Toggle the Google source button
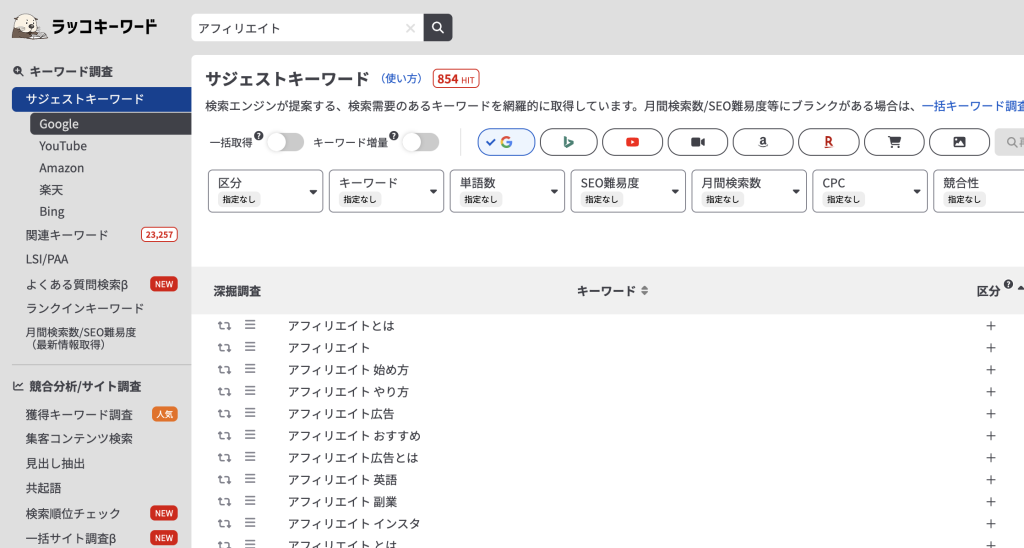Viewport: 1024px width, 548px height. 506,142
